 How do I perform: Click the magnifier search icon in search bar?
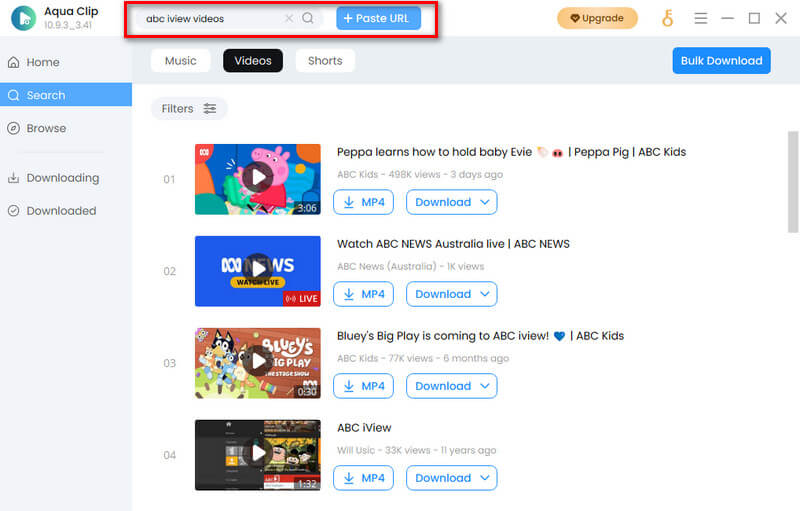308,18
